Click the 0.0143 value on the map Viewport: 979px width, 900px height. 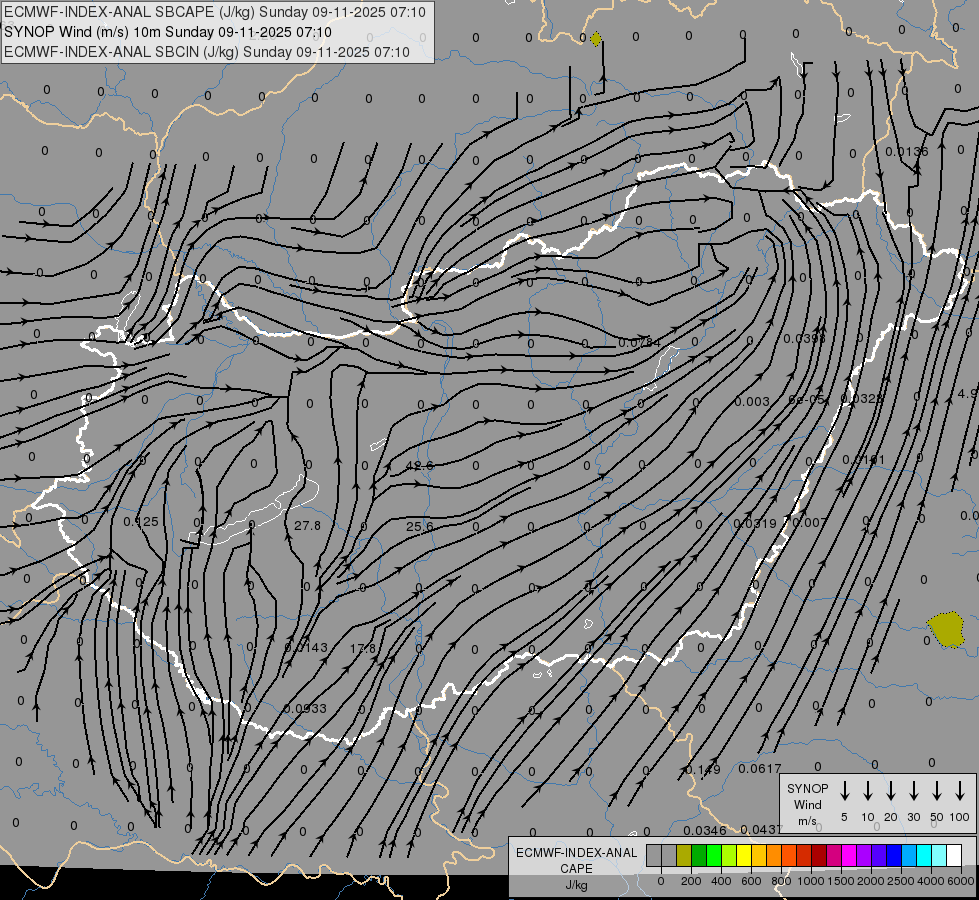tap(306, 647)
